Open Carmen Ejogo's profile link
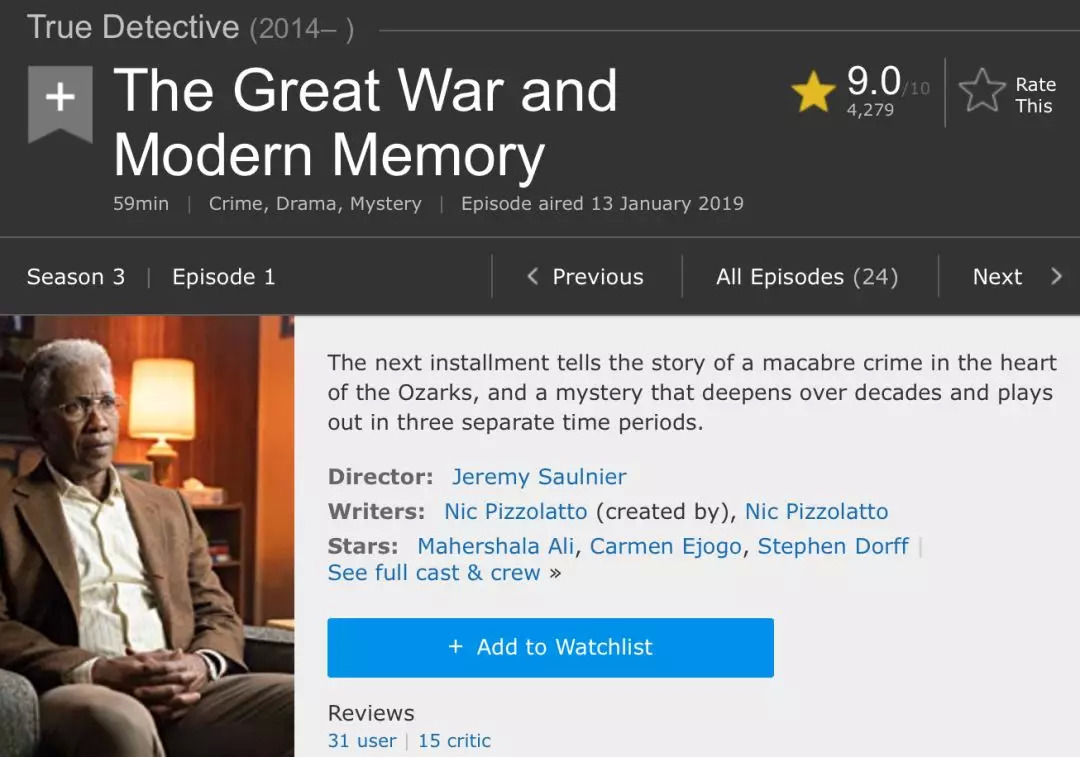The image size is (1080, 757). coord(665,546)
